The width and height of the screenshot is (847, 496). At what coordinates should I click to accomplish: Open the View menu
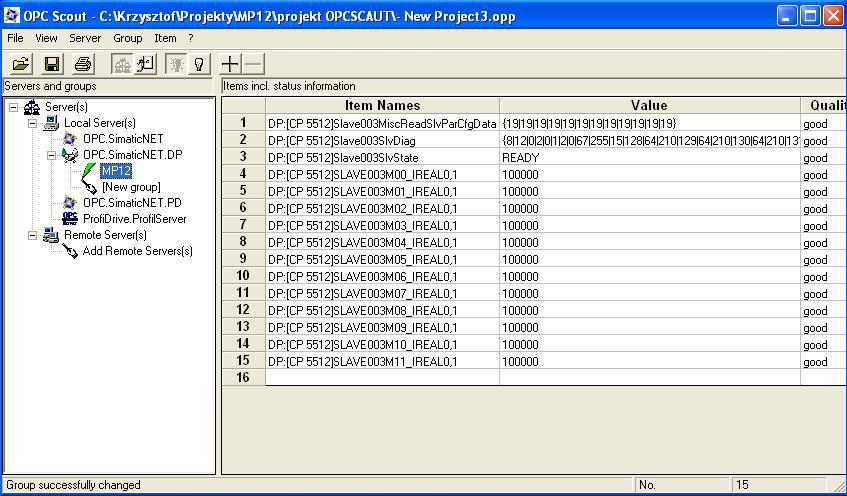coord(46,38)
